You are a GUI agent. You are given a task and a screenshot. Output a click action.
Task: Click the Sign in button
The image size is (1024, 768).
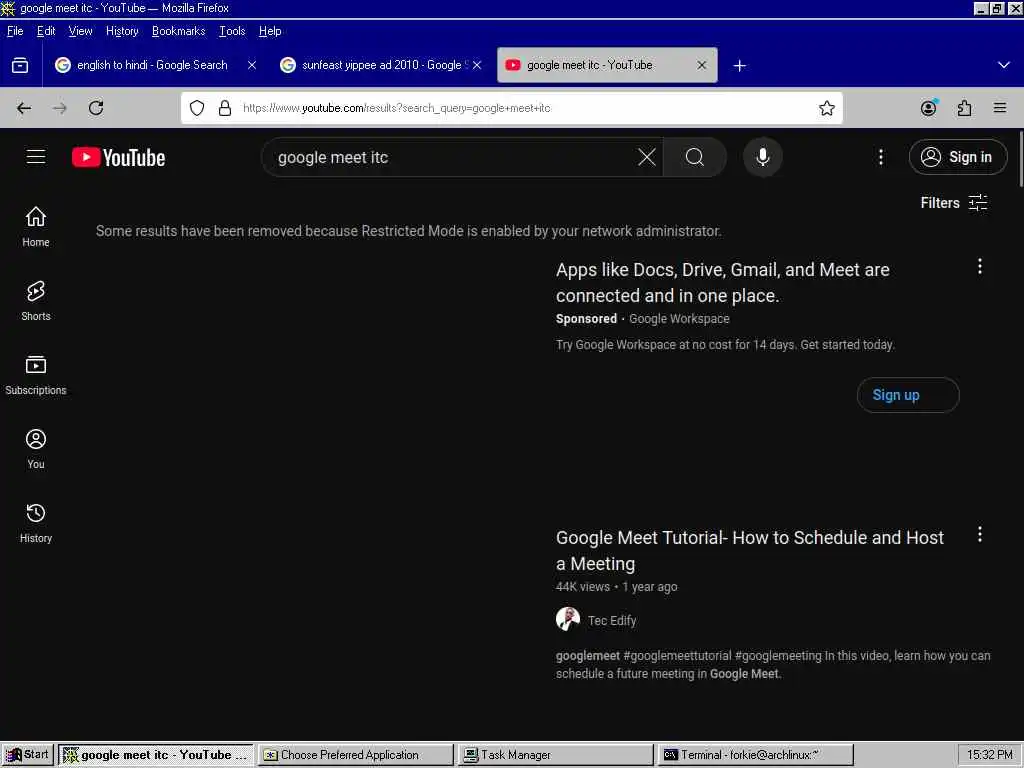958,157
